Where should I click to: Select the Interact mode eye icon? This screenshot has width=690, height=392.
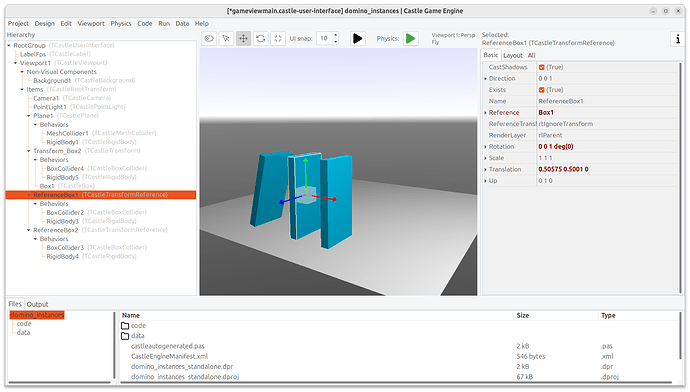click(x=209, y=39)
